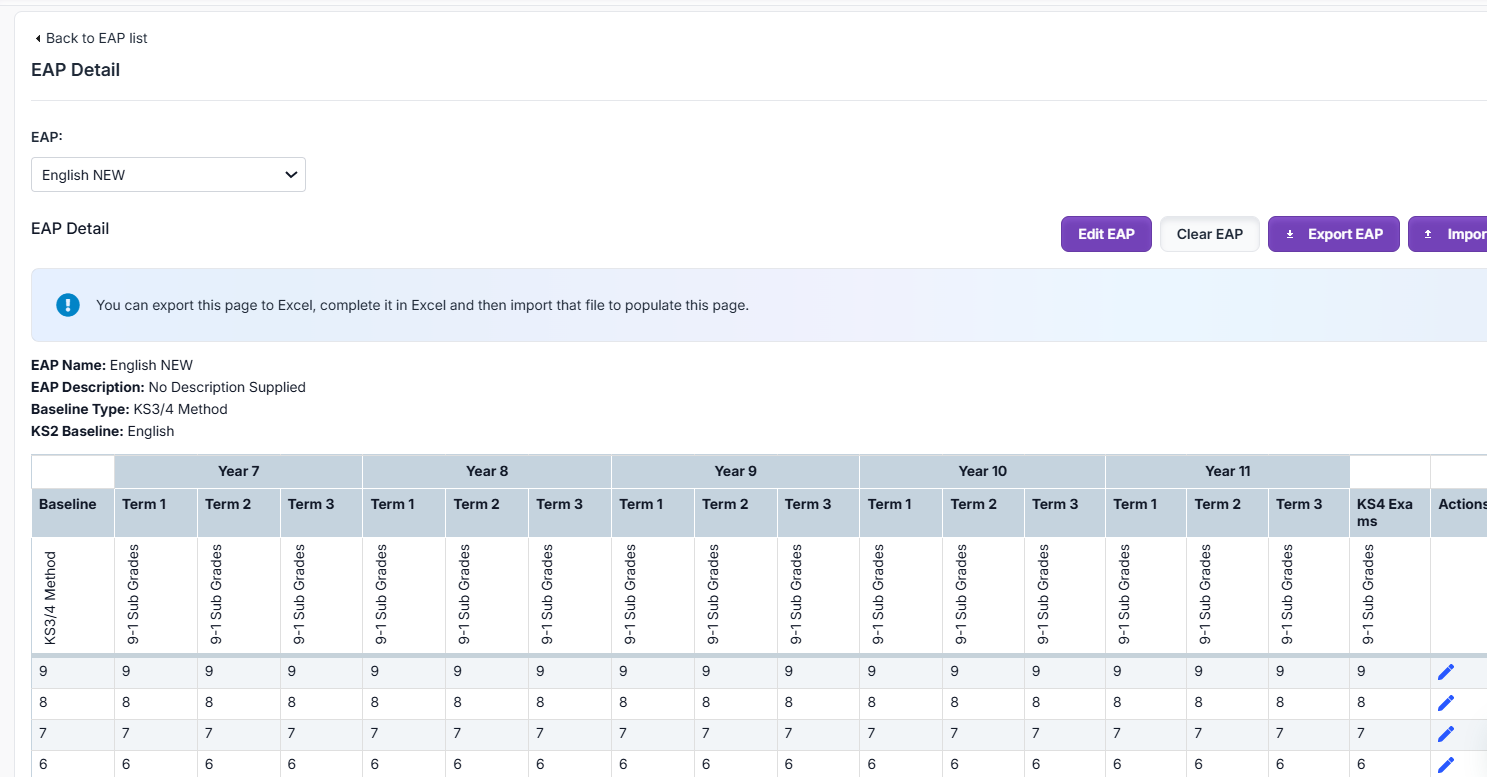Click the pencil edit icon for row 6
1487x777 pixels.
click(x=1445, y=765)
